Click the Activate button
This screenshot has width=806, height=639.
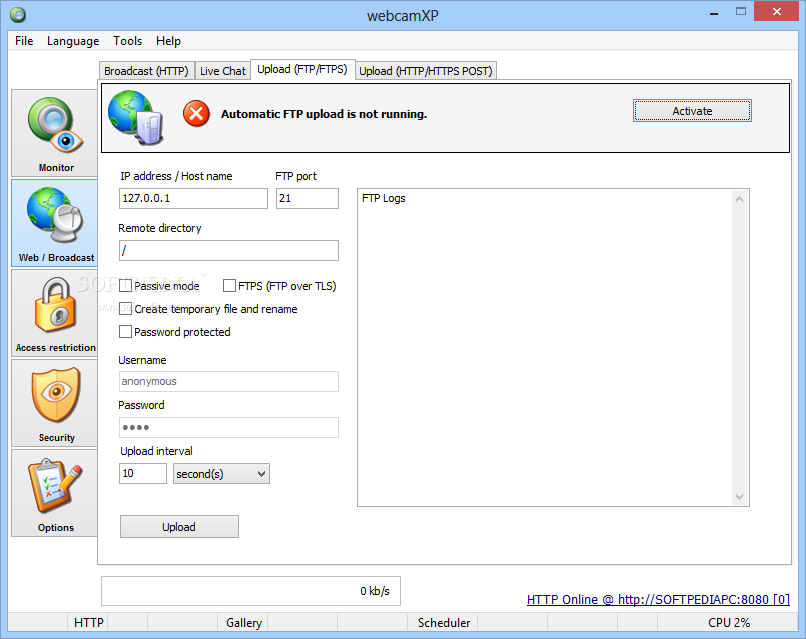point(692,111)
